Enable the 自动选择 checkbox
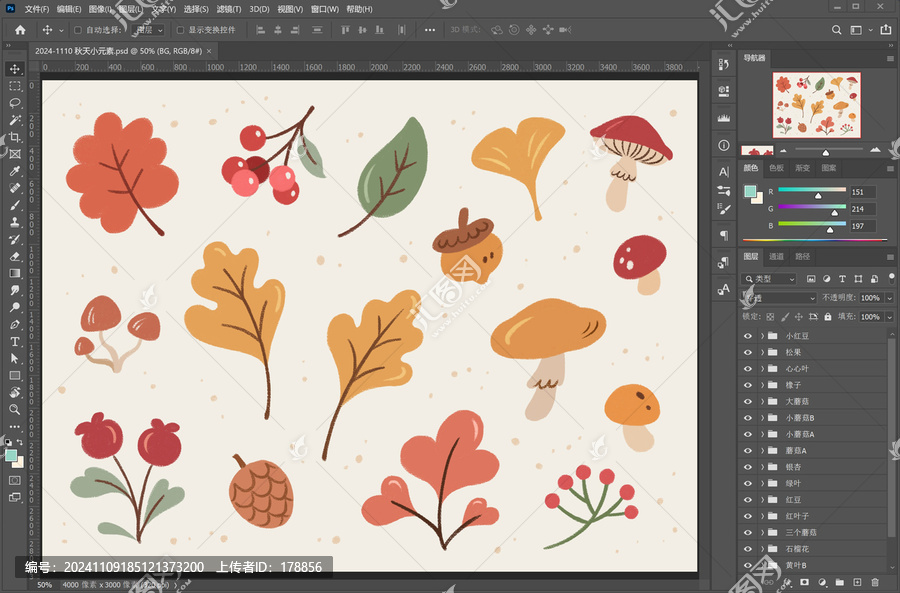Image resolution: width=900 pixels, height=593 pixels. click(78, 30)
